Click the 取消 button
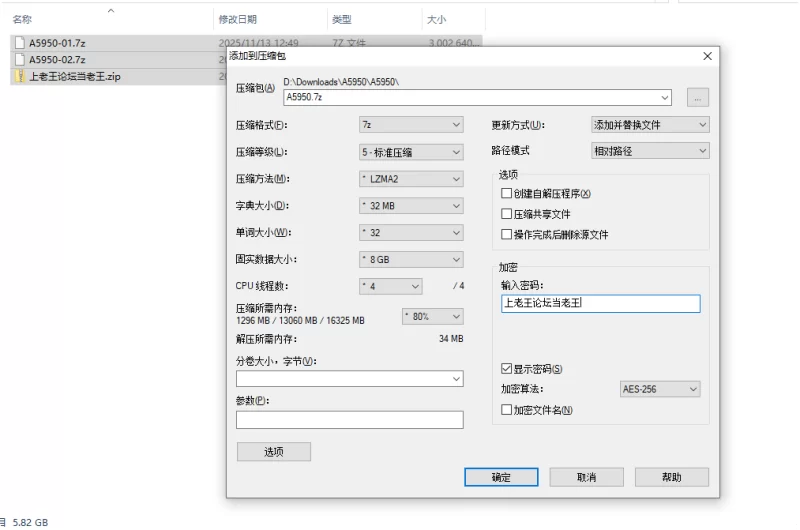Viewport: 800px width, 530px height. point(586,477)
